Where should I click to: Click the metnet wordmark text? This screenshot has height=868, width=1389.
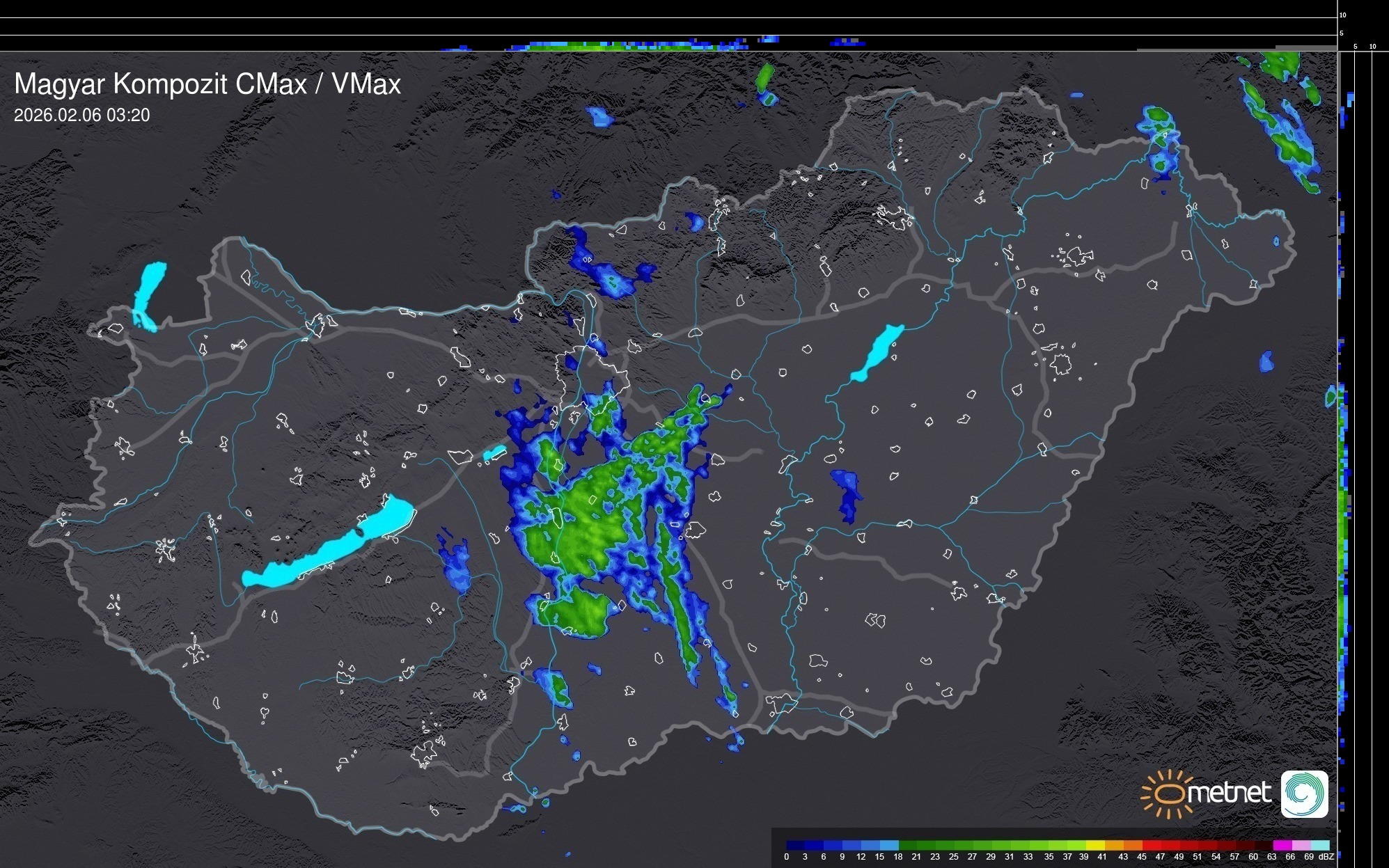pos(1228,793)
